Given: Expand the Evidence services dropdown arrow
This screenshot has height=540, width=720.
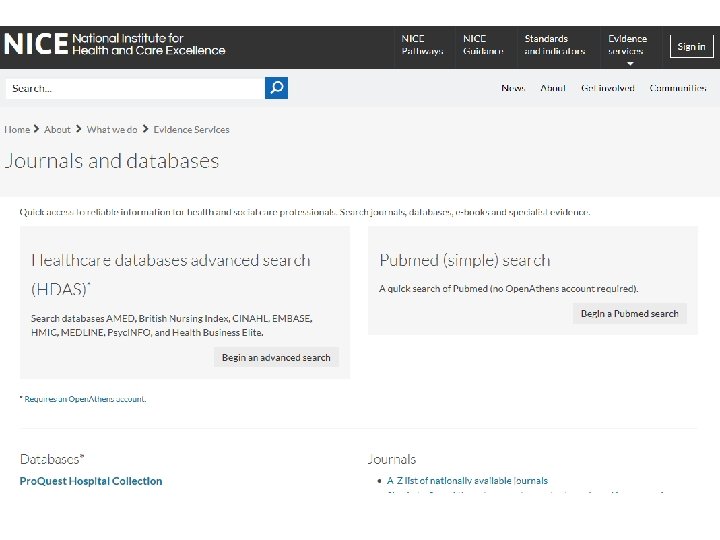Looking at the screenshot, I should tap(630, 64).
